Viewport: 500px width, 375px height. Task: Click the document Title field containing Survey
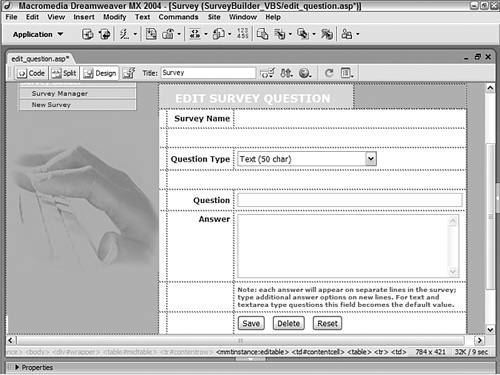208,73
